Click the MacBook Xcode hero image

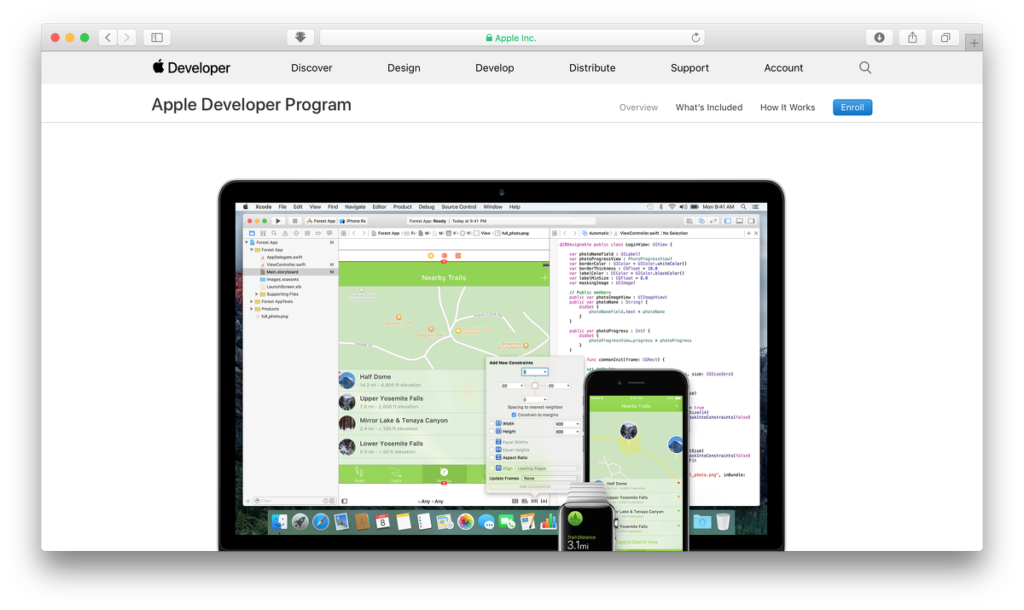(x=502, y=366)
